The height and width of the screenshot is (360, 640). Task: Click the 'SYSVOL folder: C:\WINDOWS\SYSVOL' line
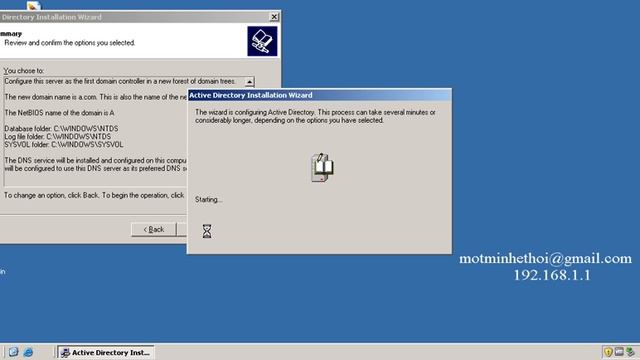[x=64, y=144]
